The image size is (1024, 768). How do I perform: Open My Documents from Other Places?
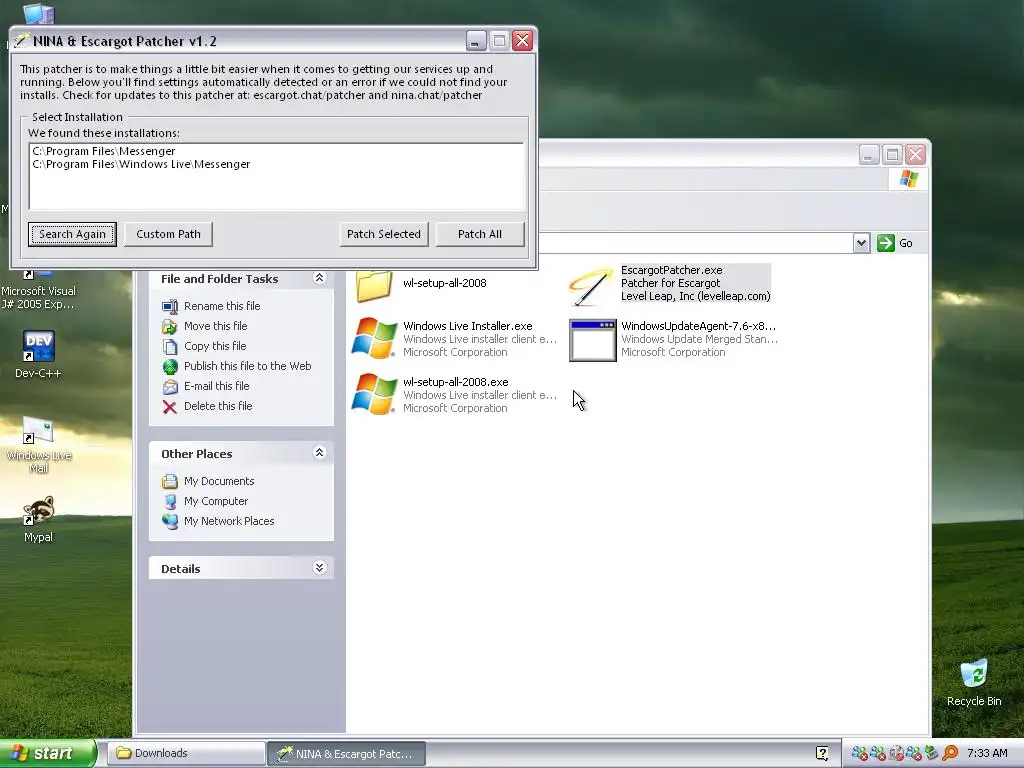point(219,481)
